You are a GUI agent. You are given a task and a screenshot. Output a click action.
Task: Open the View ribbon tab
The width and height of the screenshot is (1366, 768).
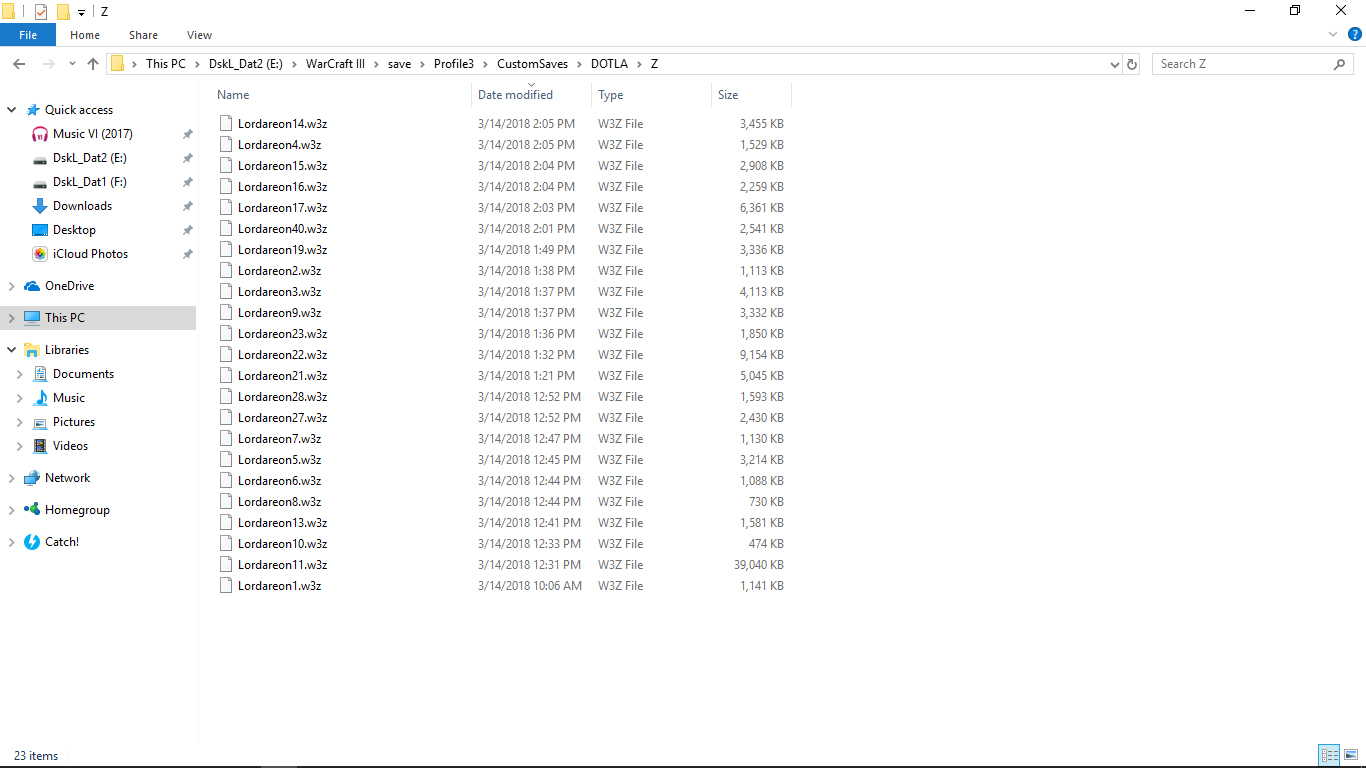[199, 35]
